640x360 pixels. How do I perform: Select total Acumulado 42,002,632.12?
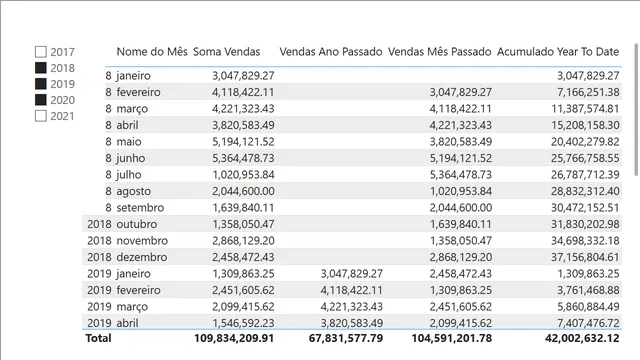point(582,338)
